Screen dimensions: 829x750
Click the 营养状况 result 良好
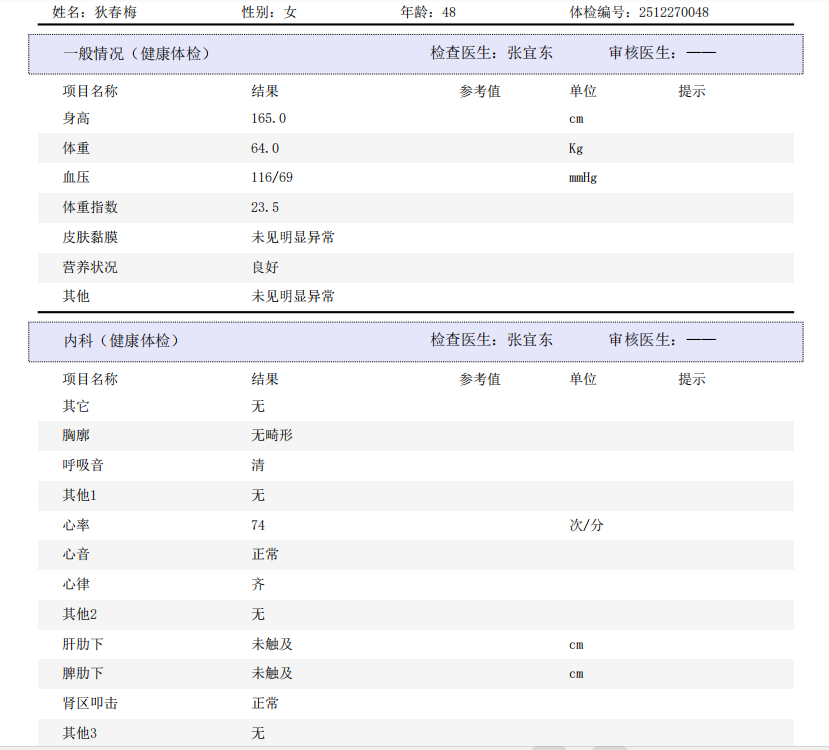pyautogui.click(x=265, y=268)
